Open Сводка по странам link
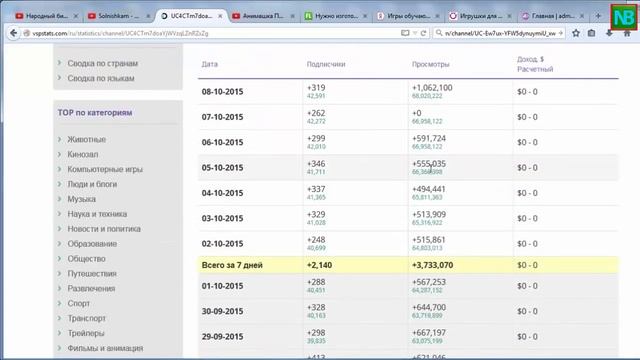The width and height of the screenshot is (640, 360). click(x=102, y=63)
